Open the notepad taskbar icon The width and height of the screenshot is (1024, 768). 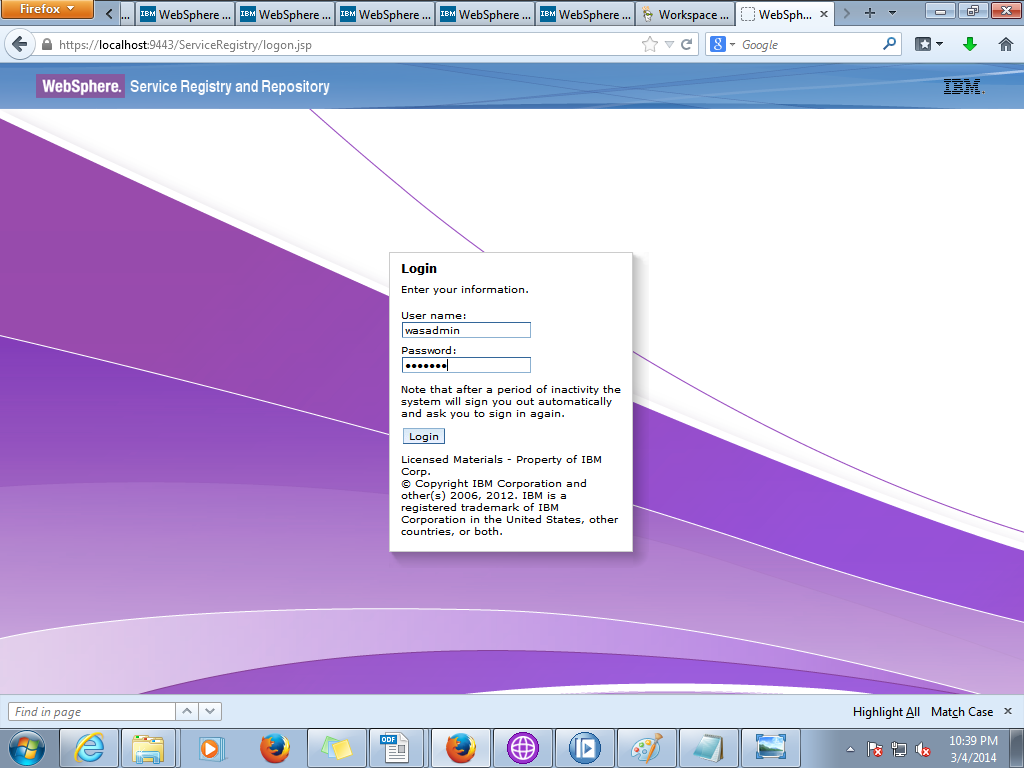click(x=708, y=748)
